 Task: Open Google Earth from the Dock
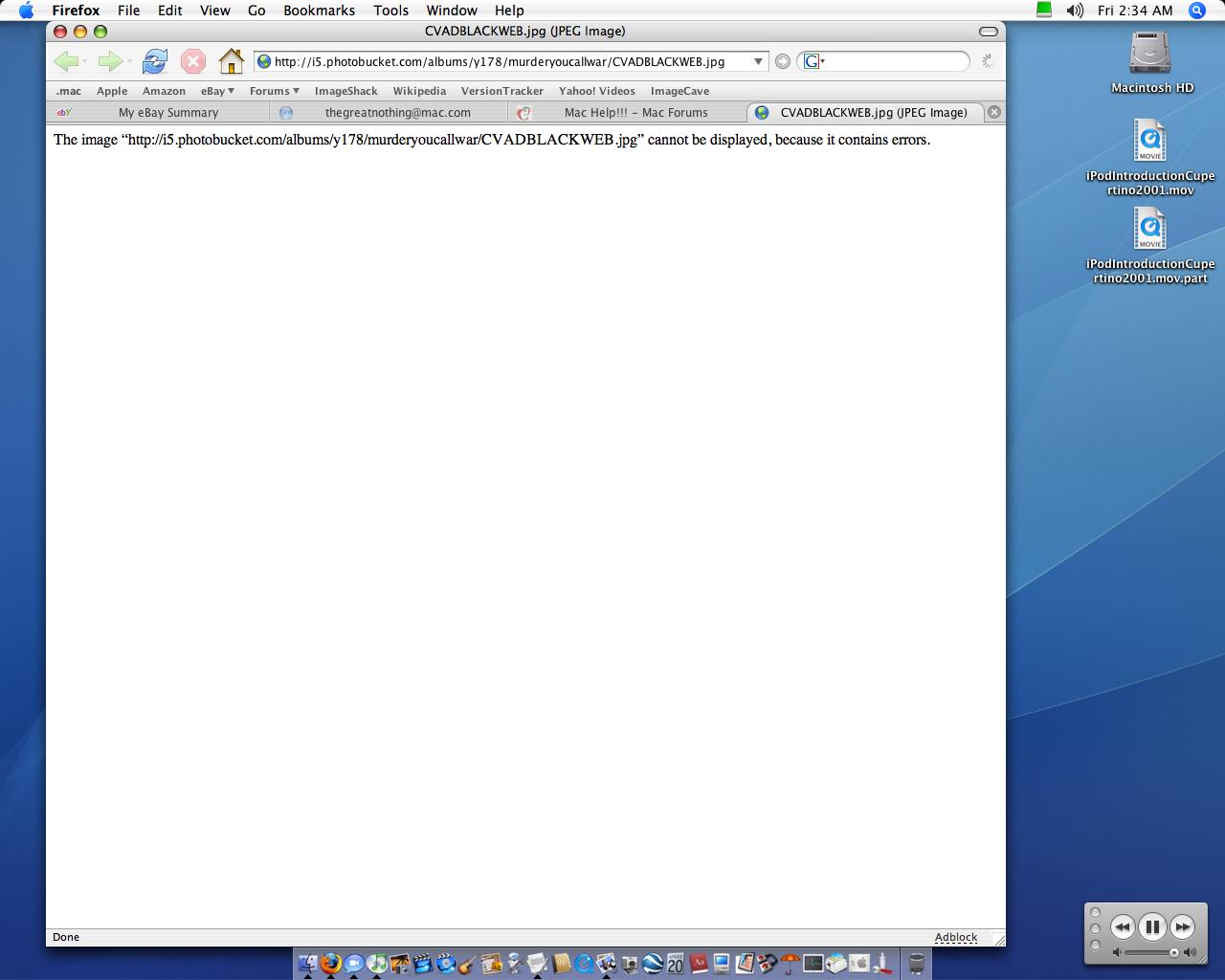click(x=653, y=964)
